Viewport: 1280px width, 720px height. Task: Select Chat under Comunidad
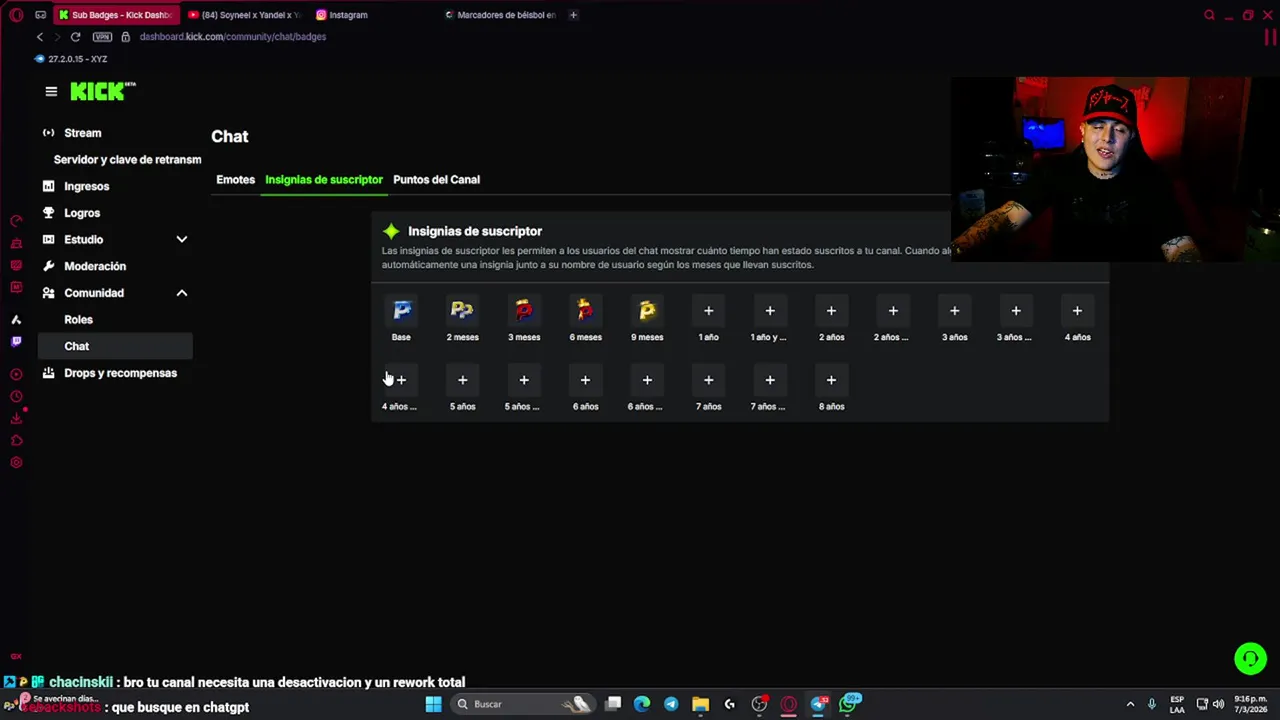point(116,346)
